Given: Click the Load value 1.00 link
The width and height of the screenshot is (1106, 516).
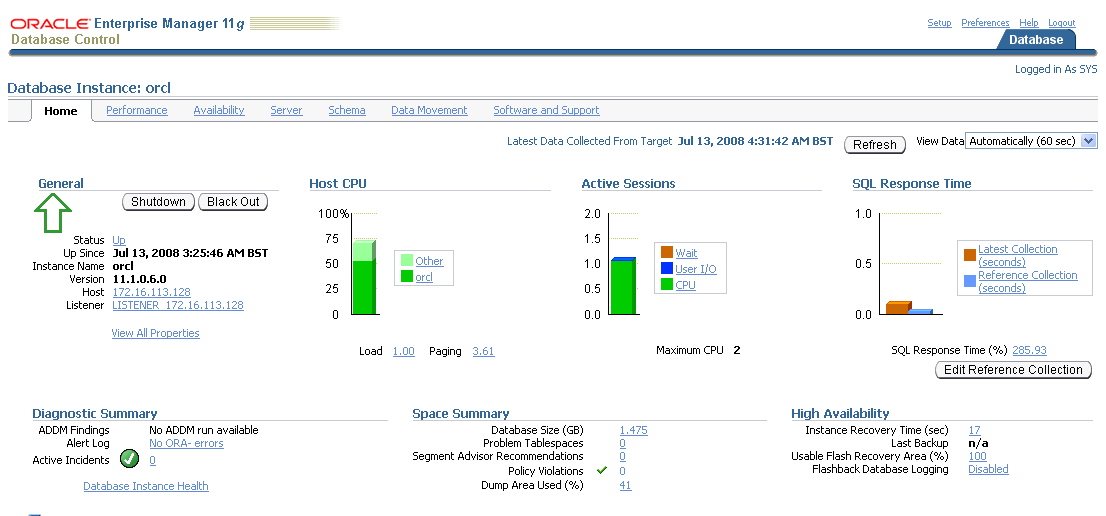Looking at the screenshot, I should coord(403,351).
